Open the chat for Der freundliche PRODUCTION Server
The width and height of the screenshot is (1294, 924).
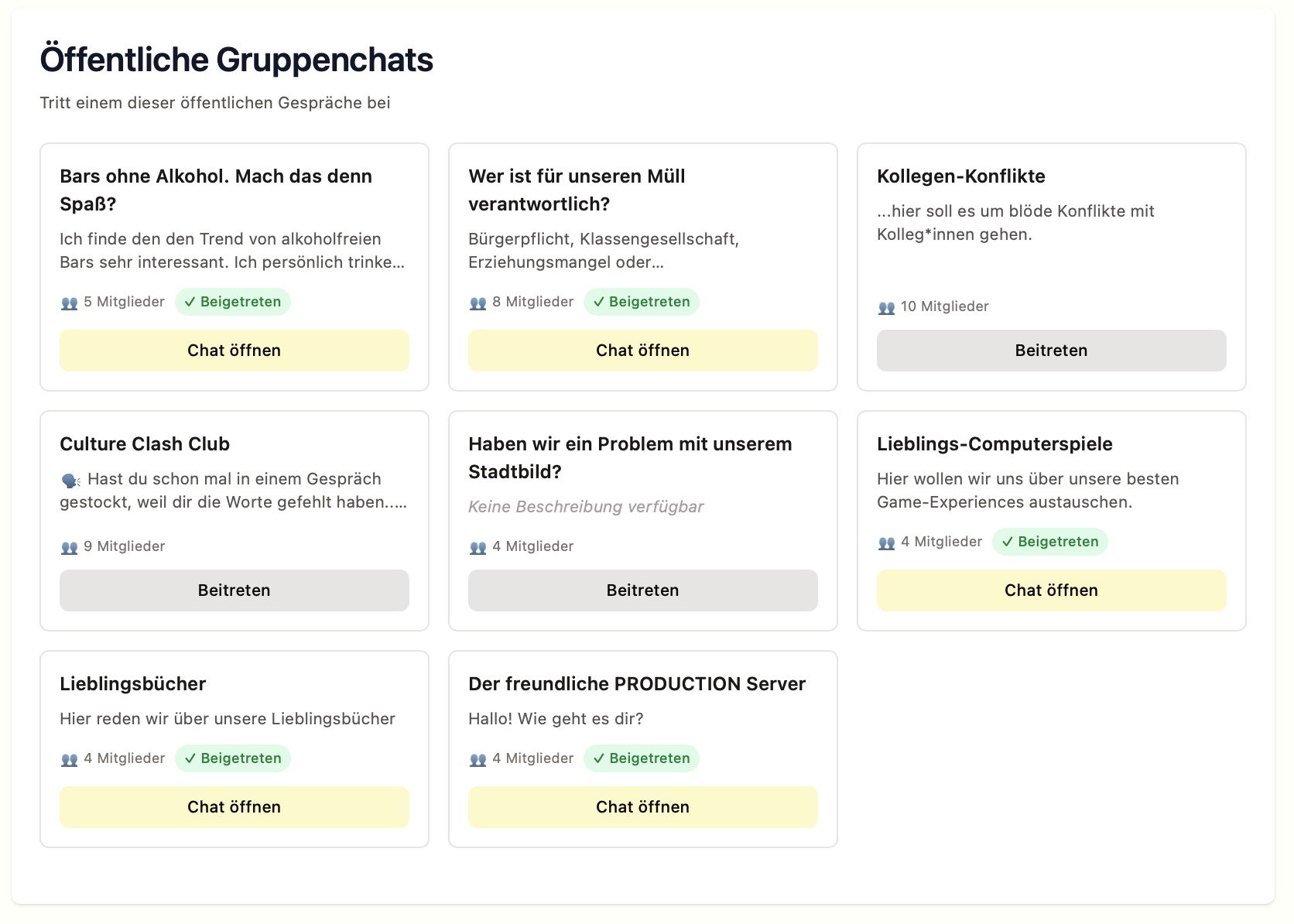pos(642,806)
